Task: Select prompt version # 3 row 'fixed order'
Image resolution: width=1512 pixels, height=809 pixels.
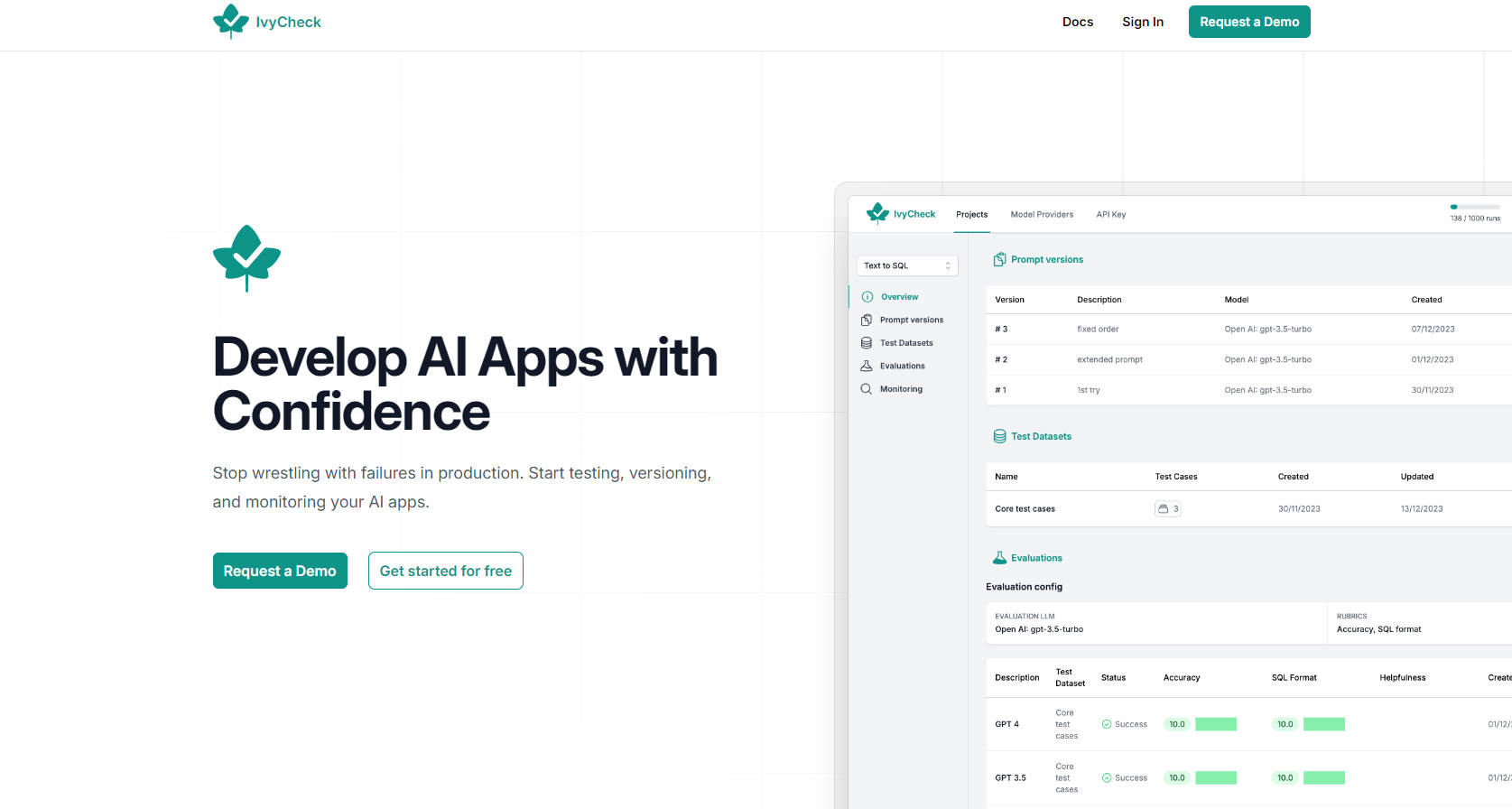Action: [x=1248, y=330]
